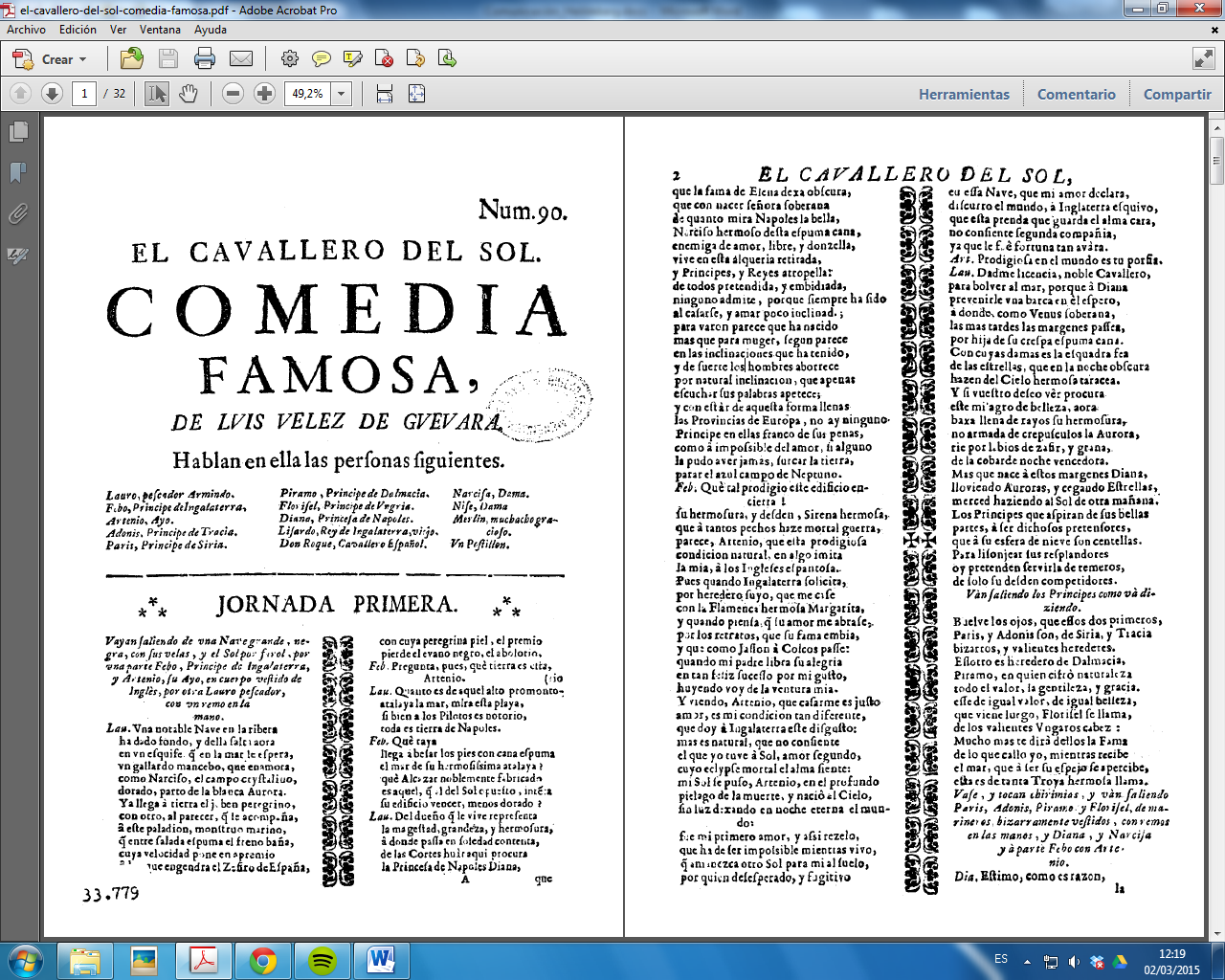Choose the text selection cursor tool
1225x980 pixels.
point(157,94)
